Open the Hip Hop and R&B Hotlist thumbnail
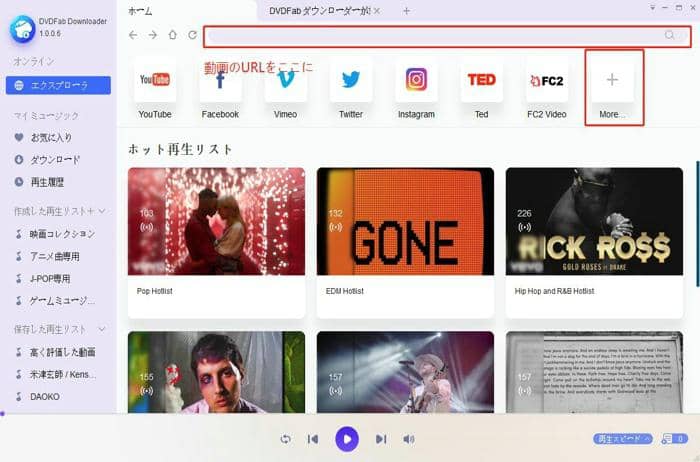This screenshot has height=462, width=700. pyautogui.click(x=594, y=221)
